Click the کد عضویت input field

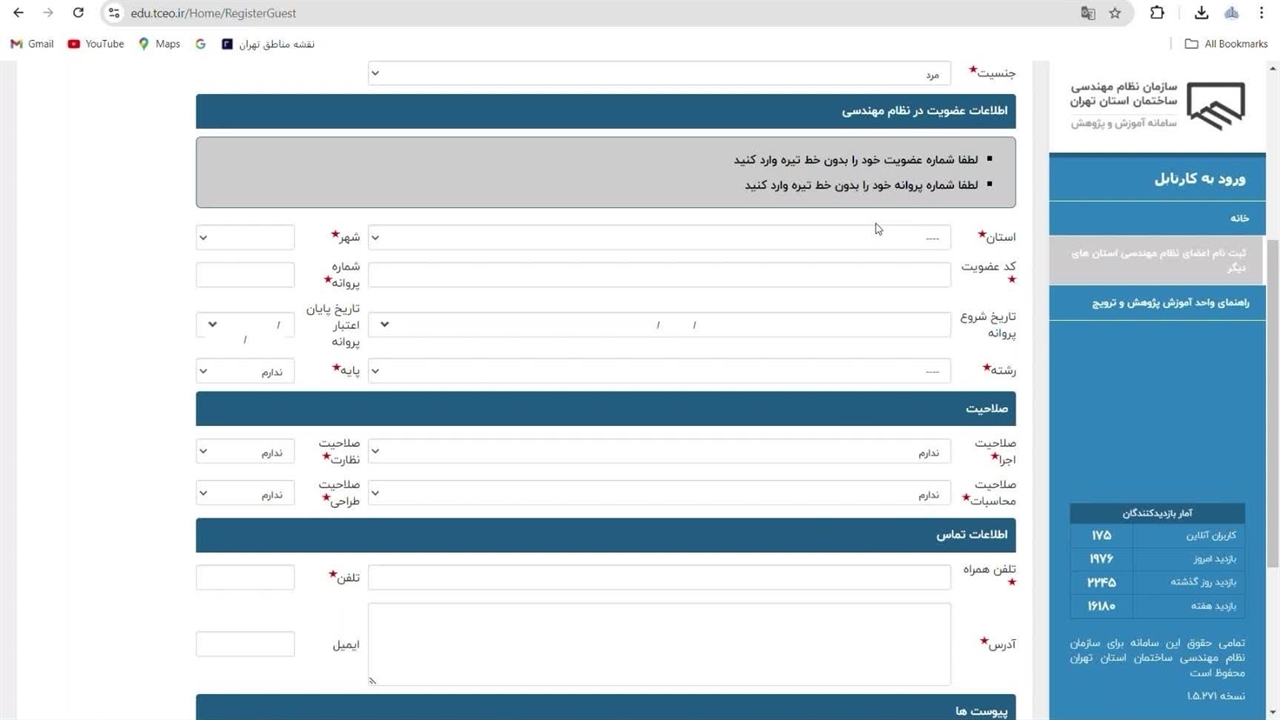point(659,275)
